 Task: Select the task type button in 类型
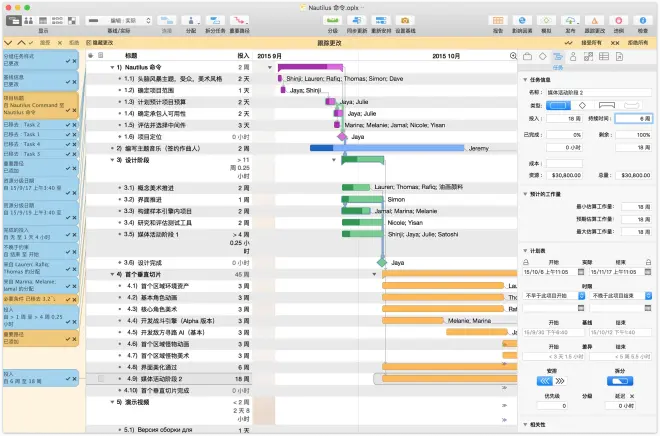[558, 105]
